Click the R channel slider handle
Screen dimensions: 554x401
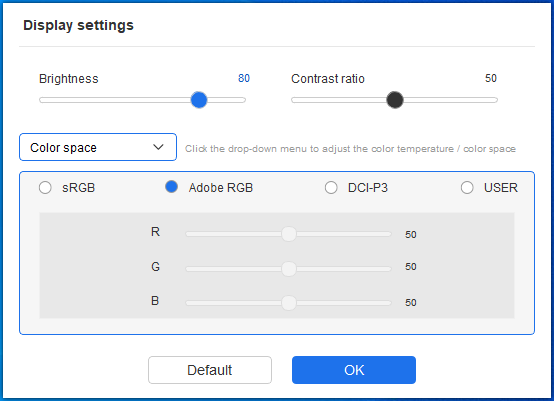[289, 234]
